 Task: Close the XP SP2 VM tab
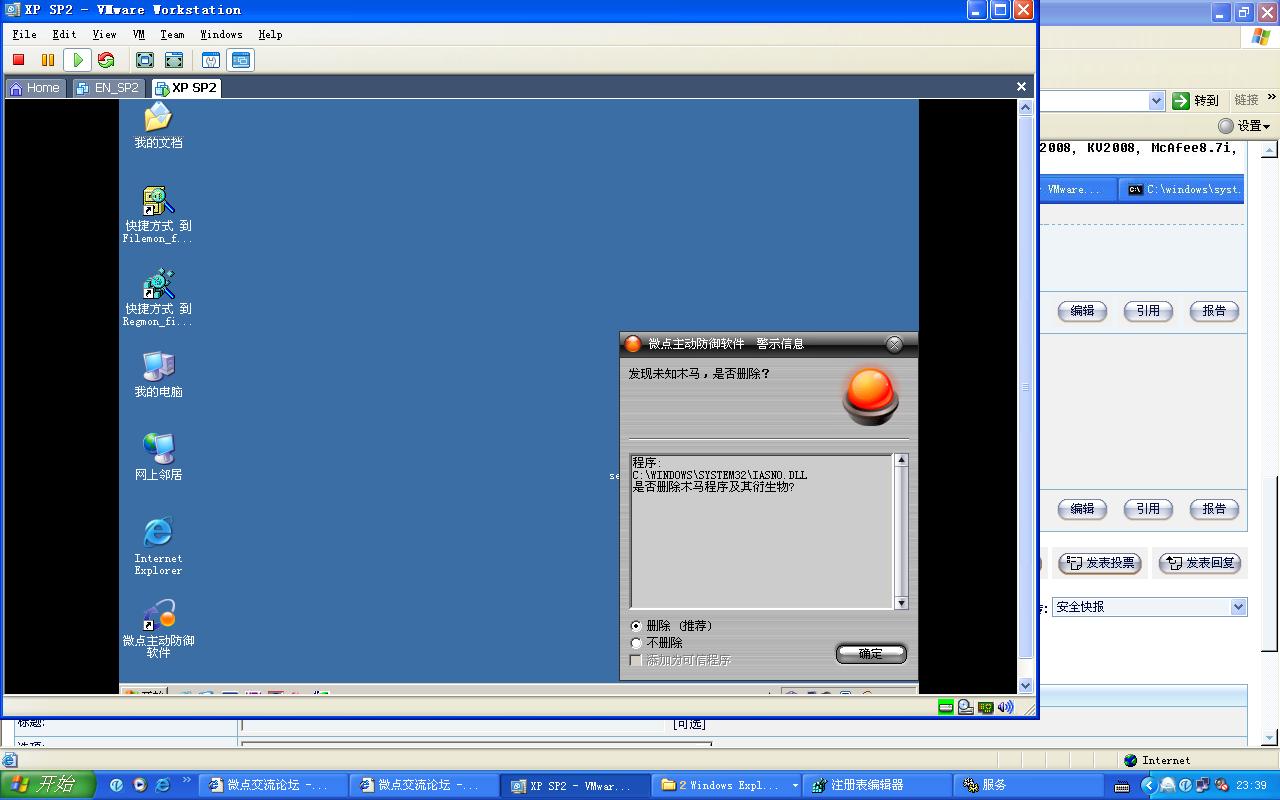[1021, 87]
